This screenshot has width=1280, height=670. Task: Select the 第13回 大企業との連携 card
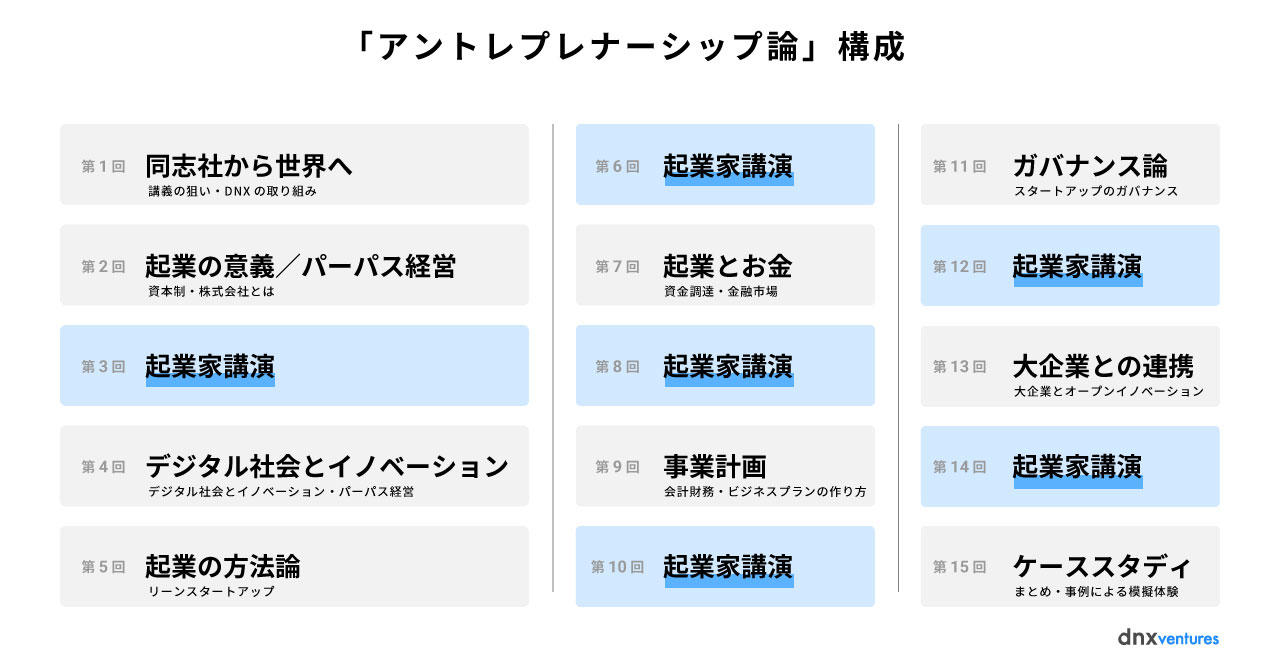1070,365
